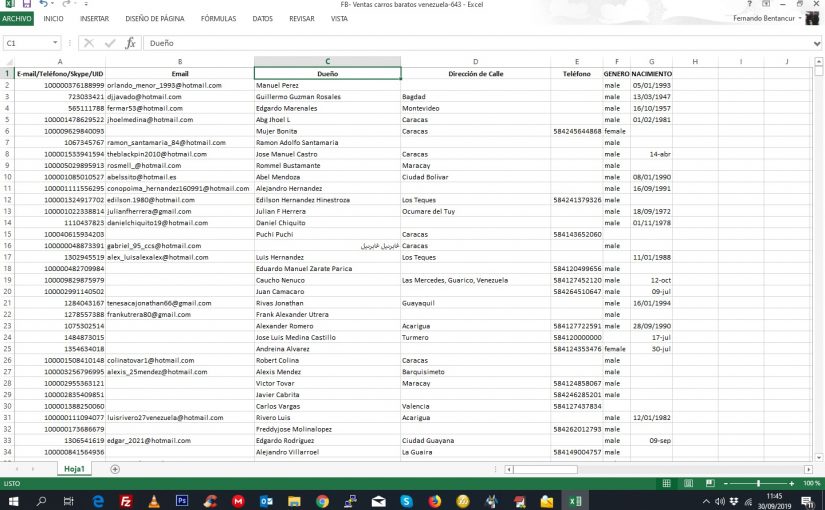Open the FÓRMULAS ribbon tab
The image size is (825, 510).
[x=218, y=18]
